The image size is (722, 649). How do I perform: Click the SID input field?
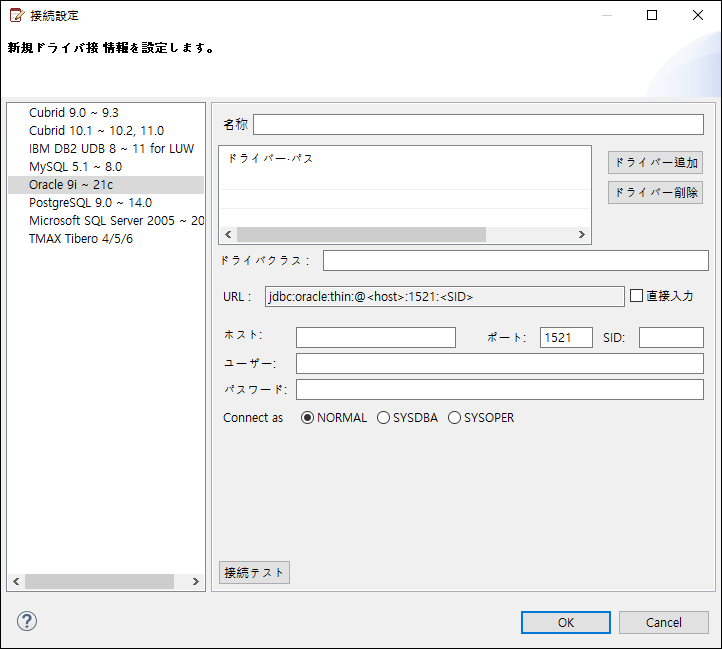[671, 338]
